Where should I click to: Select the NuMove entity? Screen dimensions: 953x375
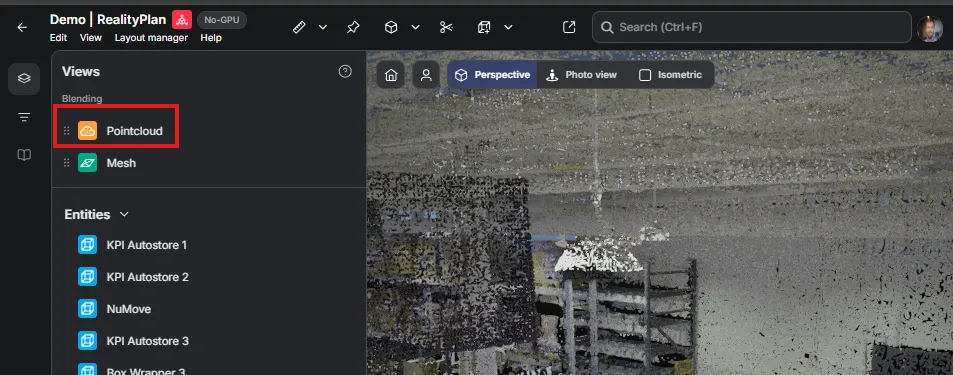129,309
